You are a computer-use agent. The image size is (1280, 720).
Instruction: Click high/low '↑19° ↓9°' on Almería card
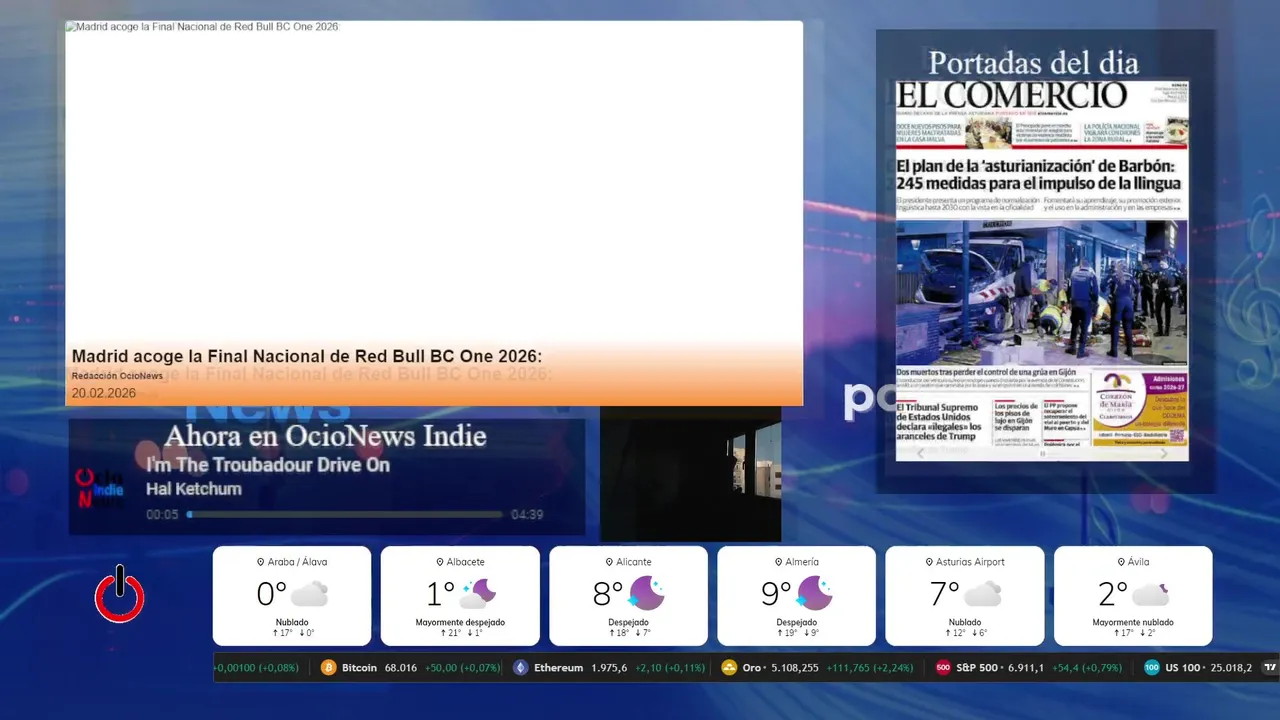(797, 633)
